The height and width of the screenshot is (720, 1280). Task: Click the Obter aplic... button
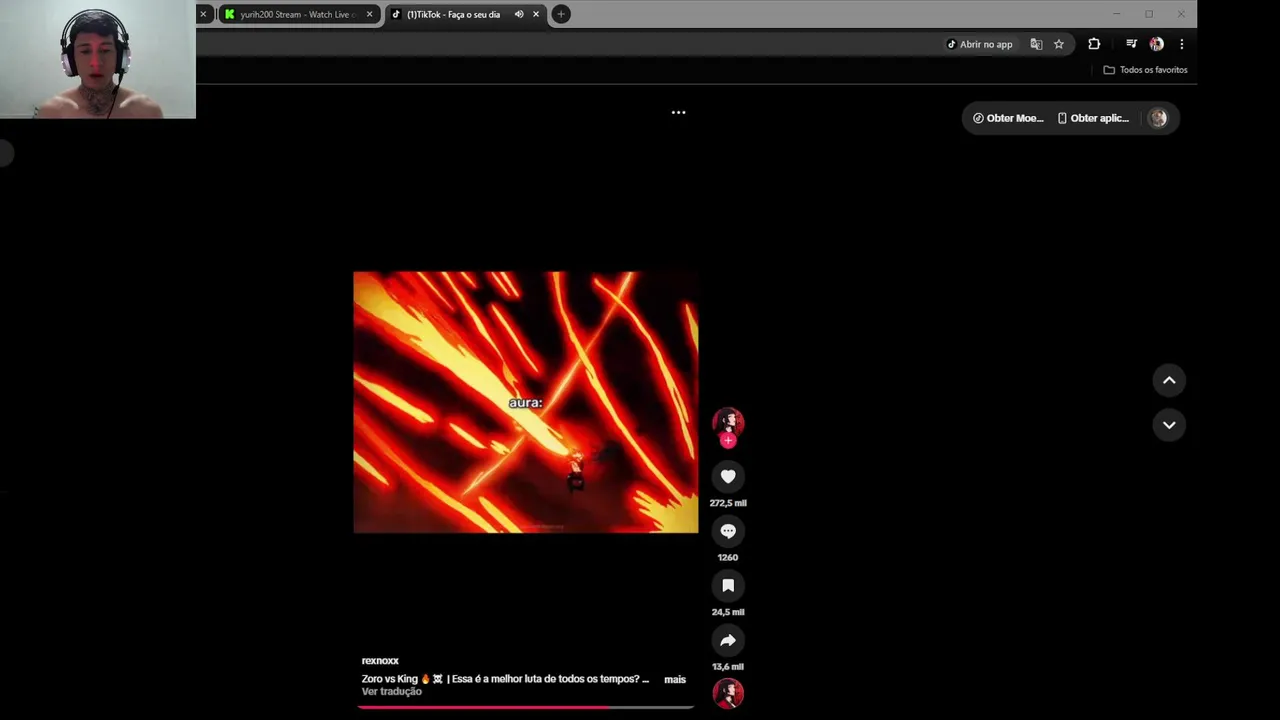pyautogui.click(x=1093, y=118)
